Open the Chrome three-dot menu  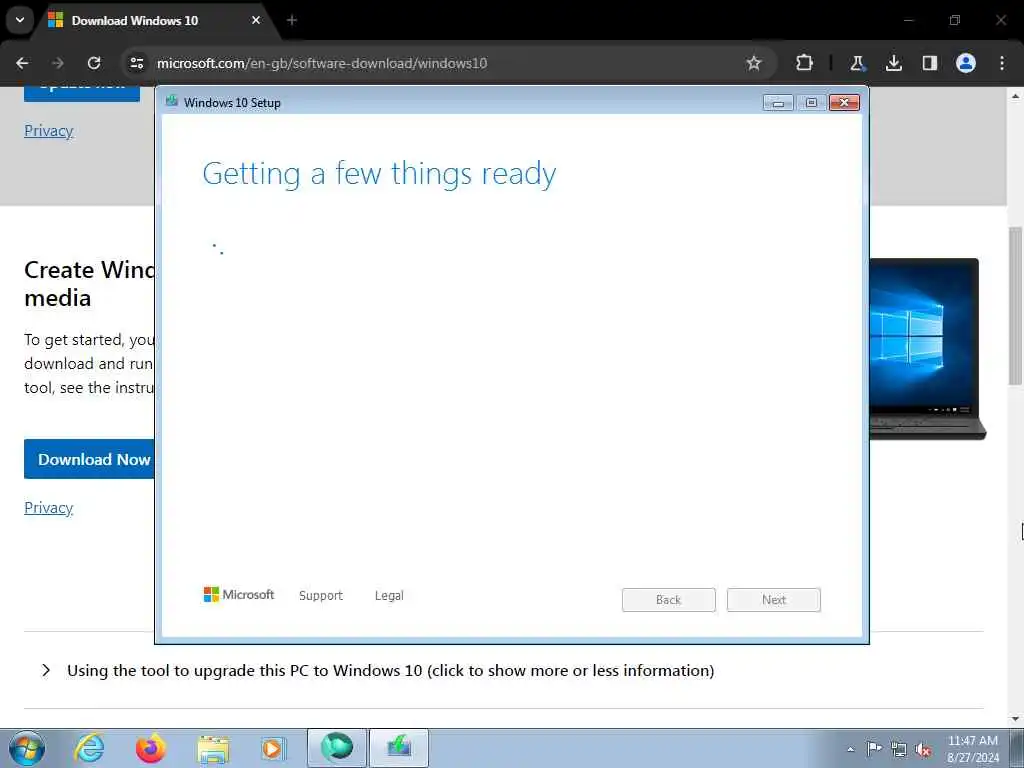coord(1002,63)
